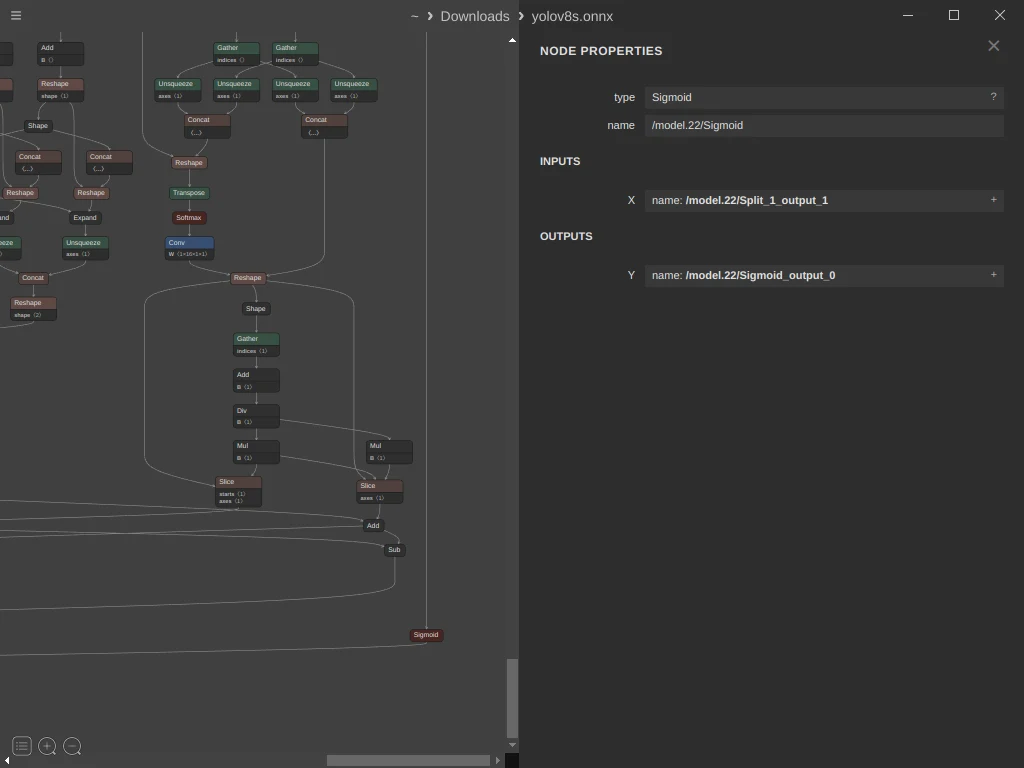Click the horizontal scrollbar right arrow
1024x768 pixels.
tap(498, 761)
